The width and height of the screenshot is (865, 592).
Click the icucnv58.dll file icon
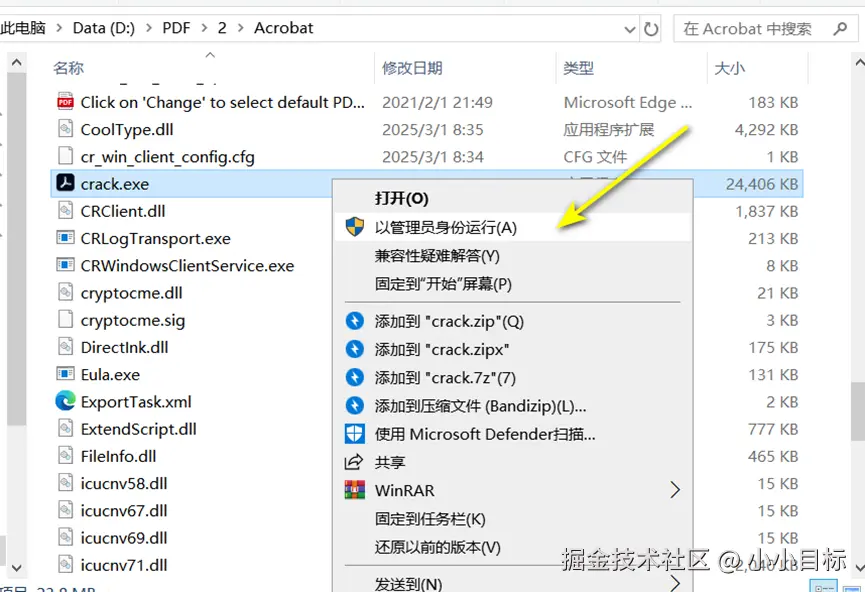(65, 483)
